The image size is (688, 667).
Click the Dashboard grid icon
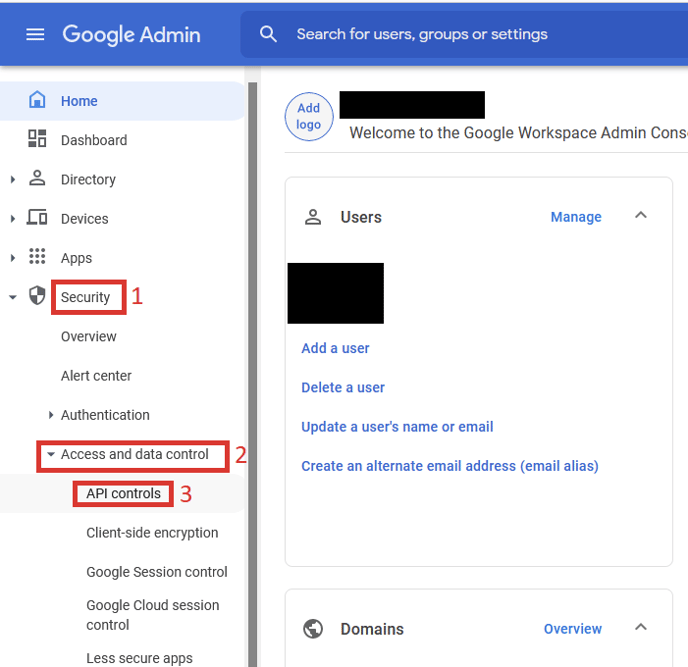pyautogui.click(x=37, y=139)
